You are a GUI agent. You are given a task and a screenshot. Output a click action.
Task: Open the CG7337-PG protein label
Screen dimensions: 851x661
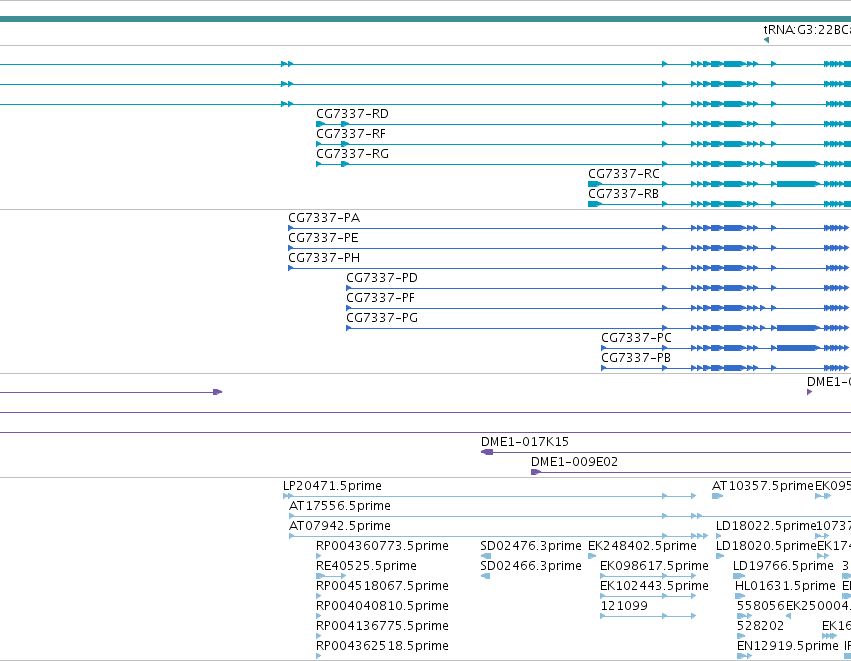[x=382, y=318]
